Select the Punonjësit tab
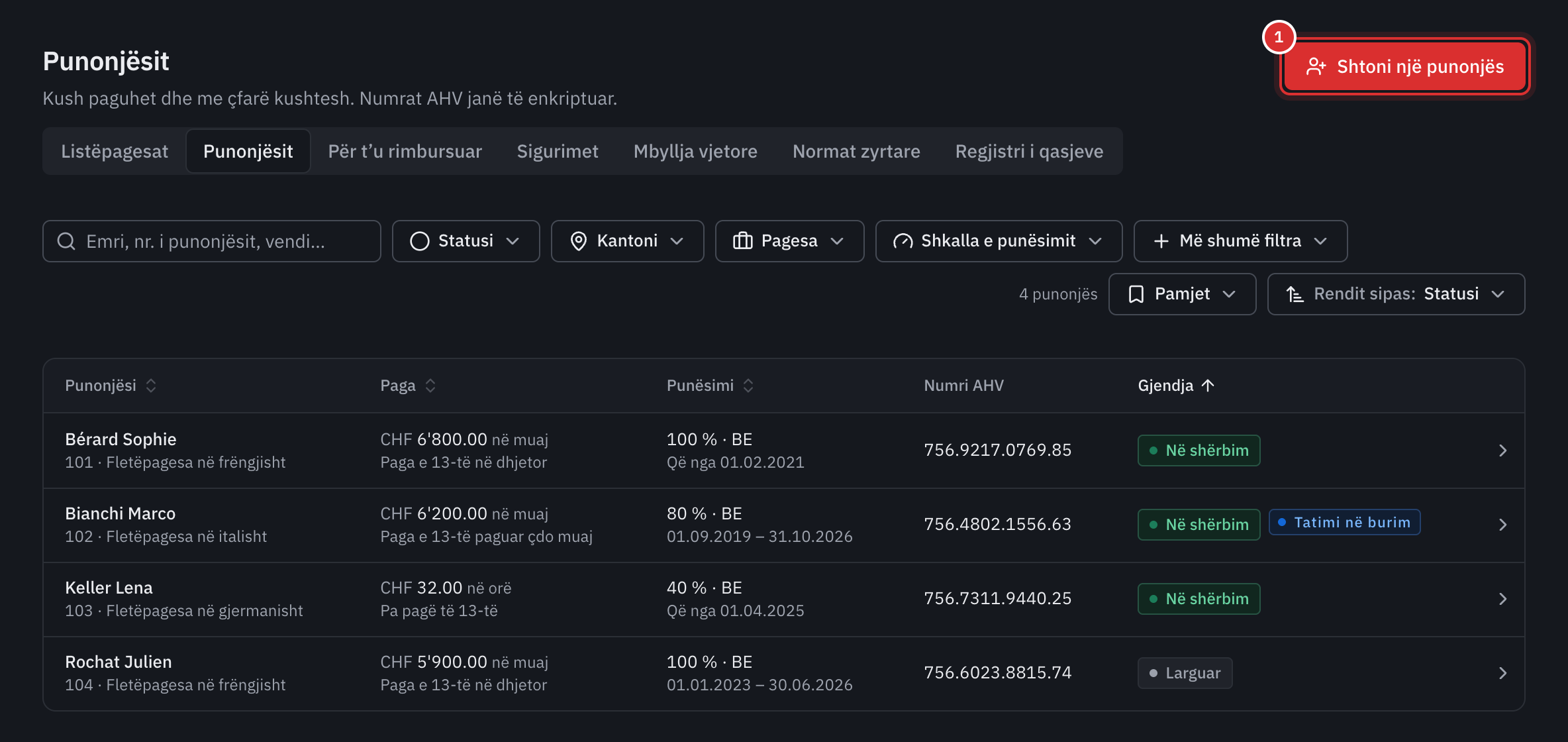 coord(248,151)
